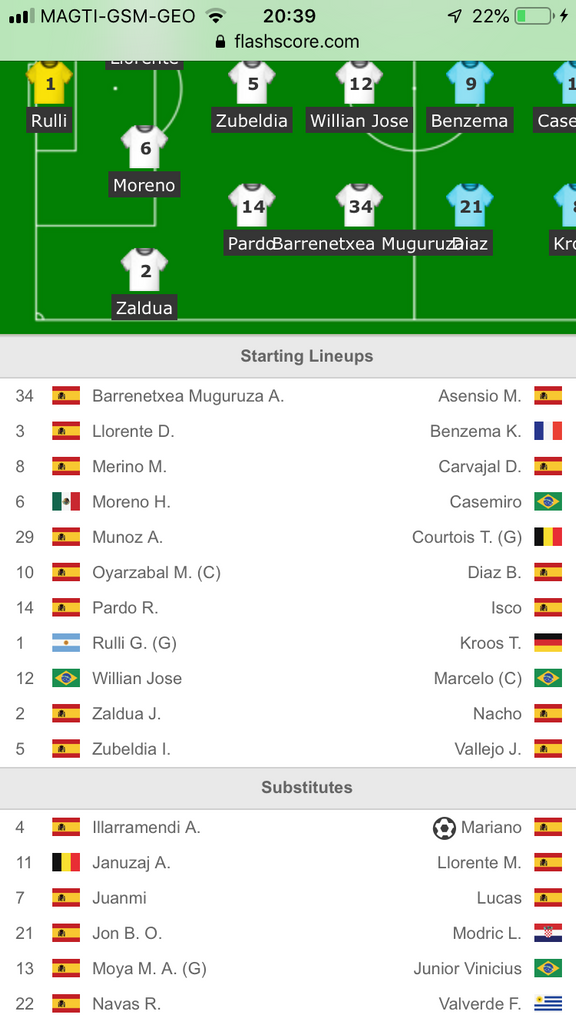
Task: Tap the Starting Lineups section header
Action: point(288,356)
